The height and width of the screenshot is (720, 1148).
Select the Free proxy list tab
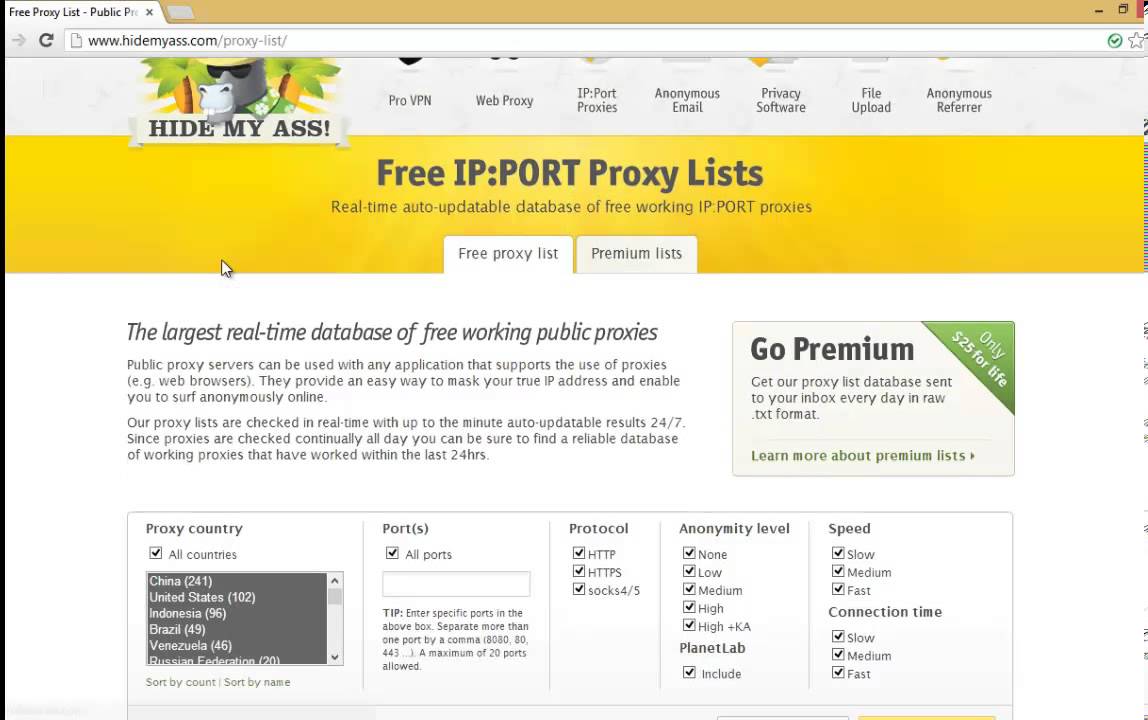[508, 254]
